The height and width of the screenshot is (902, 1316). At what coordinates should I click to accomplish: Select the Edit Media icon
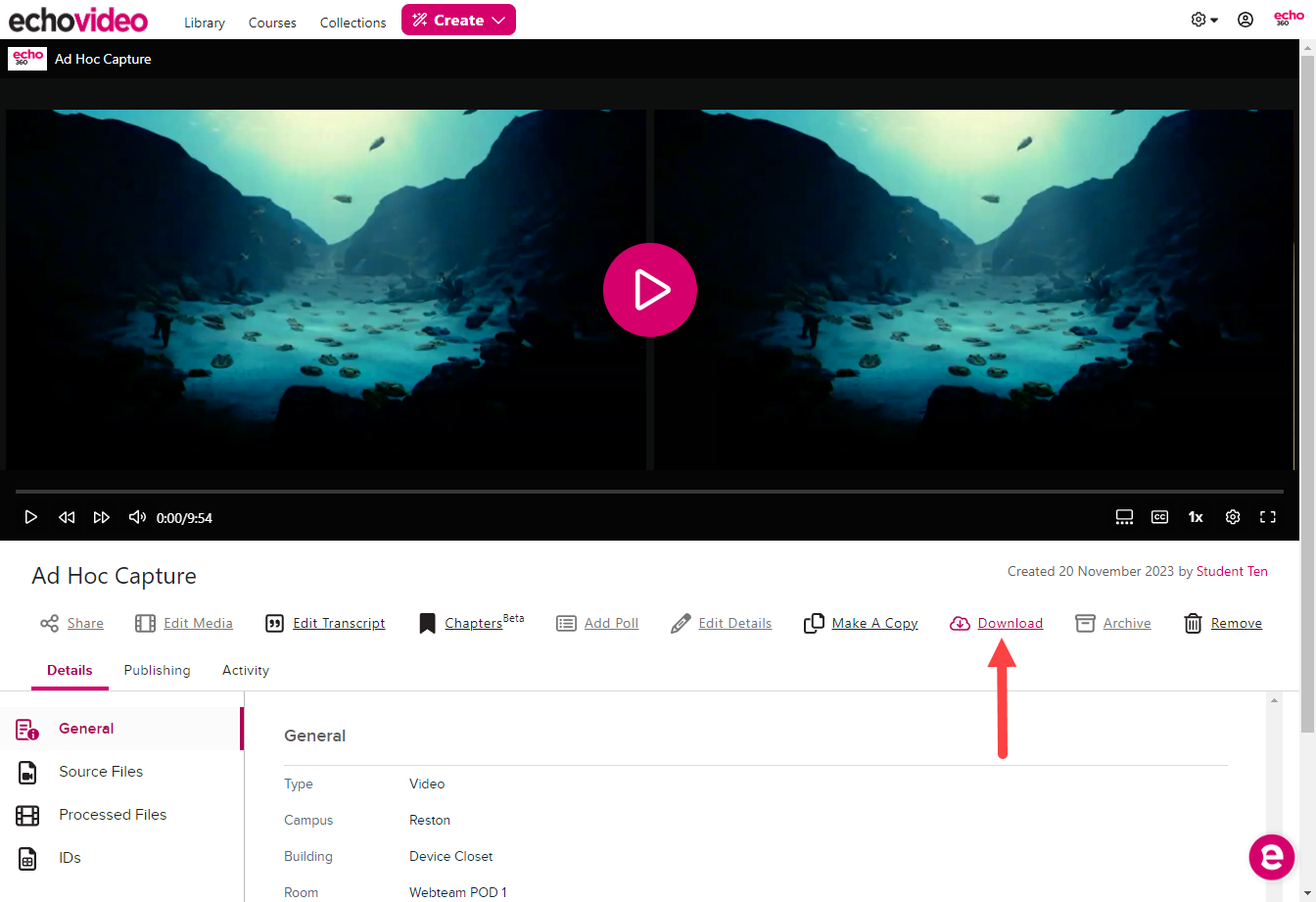pos(145,623)
